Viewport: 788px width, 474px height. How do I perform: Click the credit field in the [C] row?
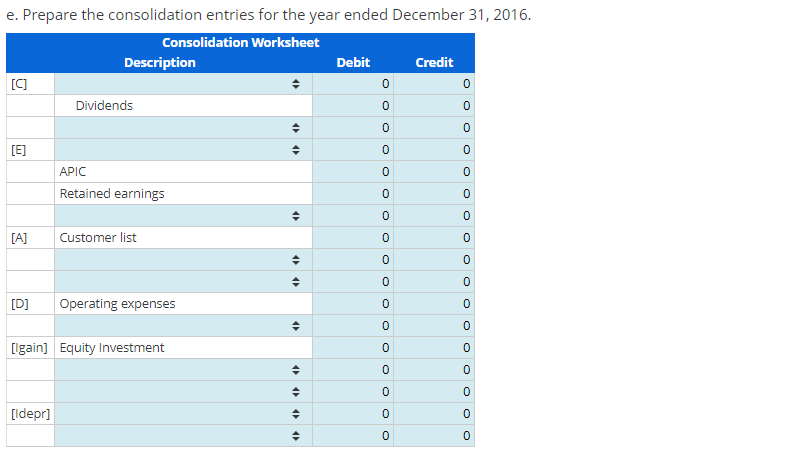pyautogui.click(x=434, y=84)
